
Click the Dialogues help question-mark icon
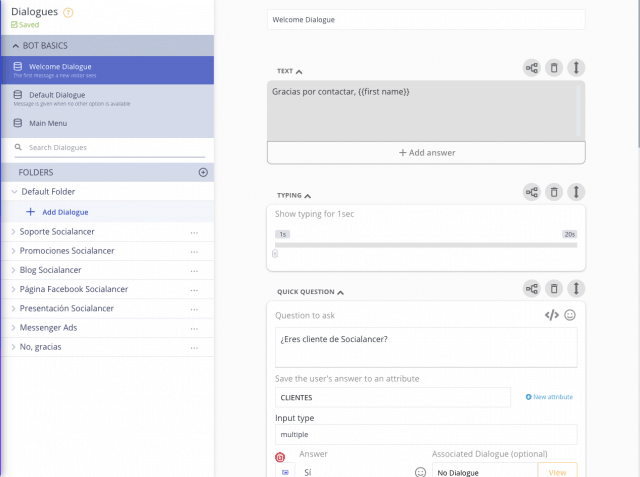pyautogui.click(x=68, y=13)
